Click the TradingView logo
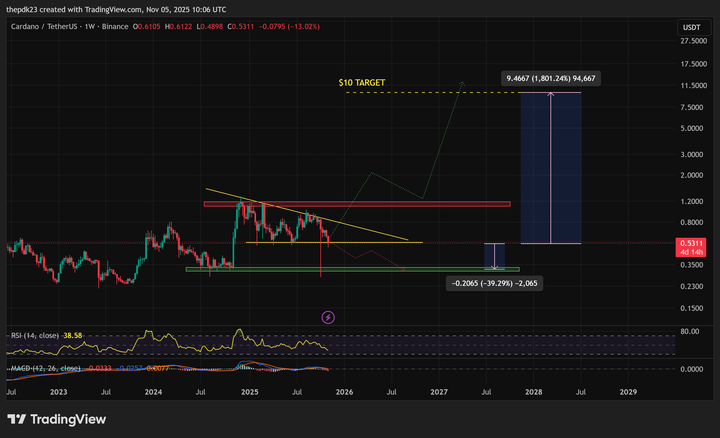 pyautogui.click(x=59, y=420)
